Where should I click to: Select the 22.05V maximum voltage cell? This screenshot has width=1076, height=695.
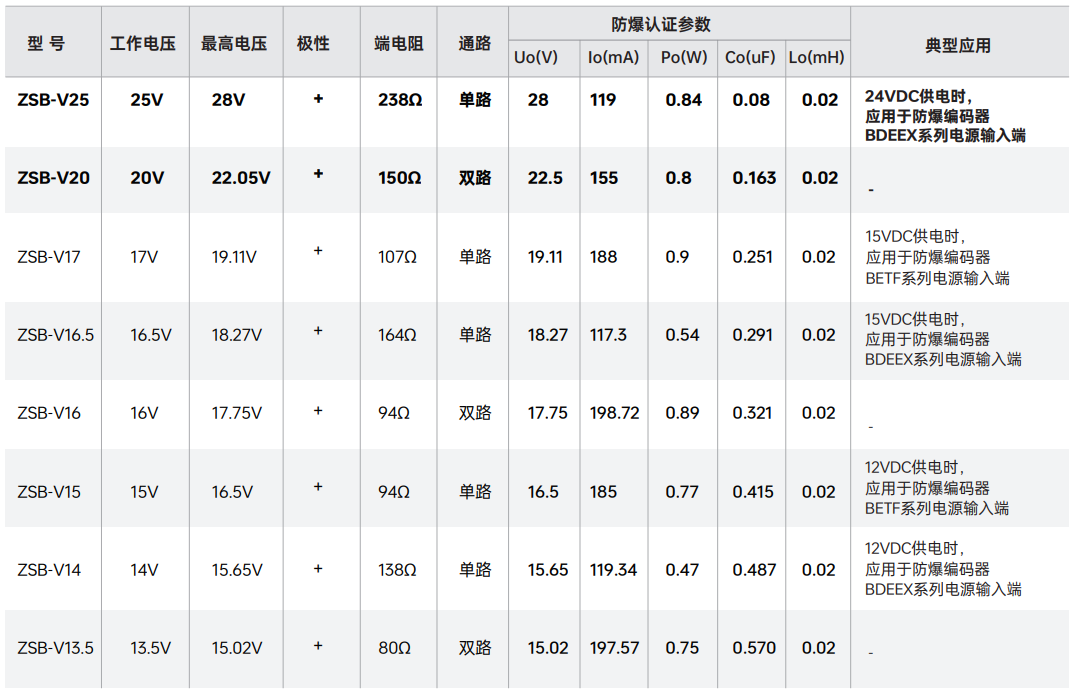240,178
